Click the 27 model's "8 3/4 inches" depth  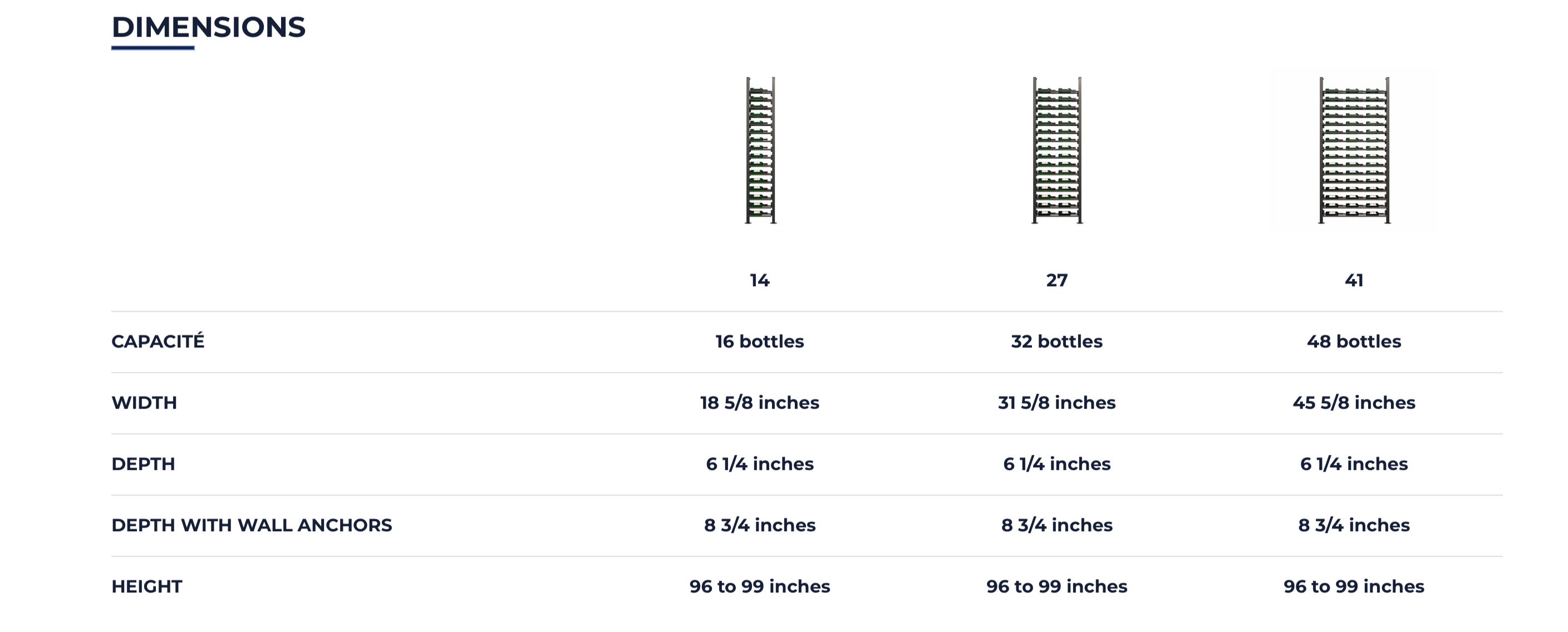[1056, 526]
